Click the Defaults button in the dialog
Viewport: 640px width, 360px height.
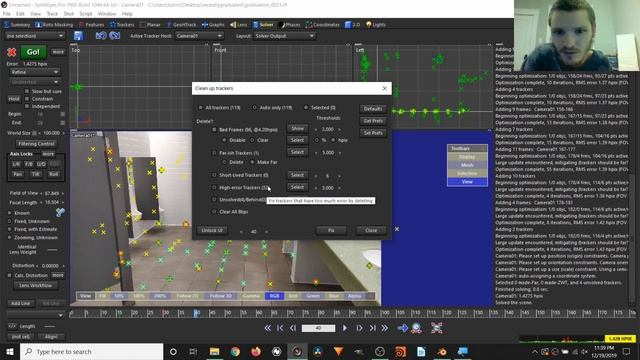coord(373,109)
